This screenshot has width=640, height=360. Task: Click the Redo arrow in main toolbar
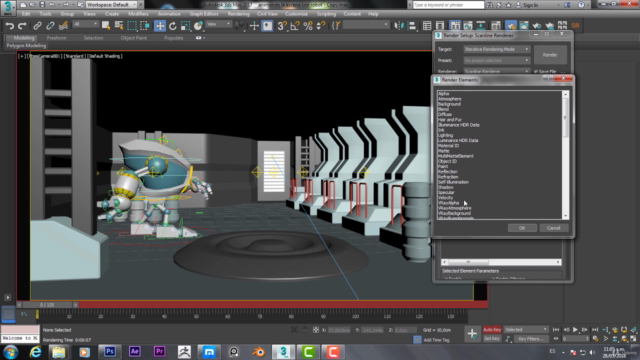(x=22, y=26)
